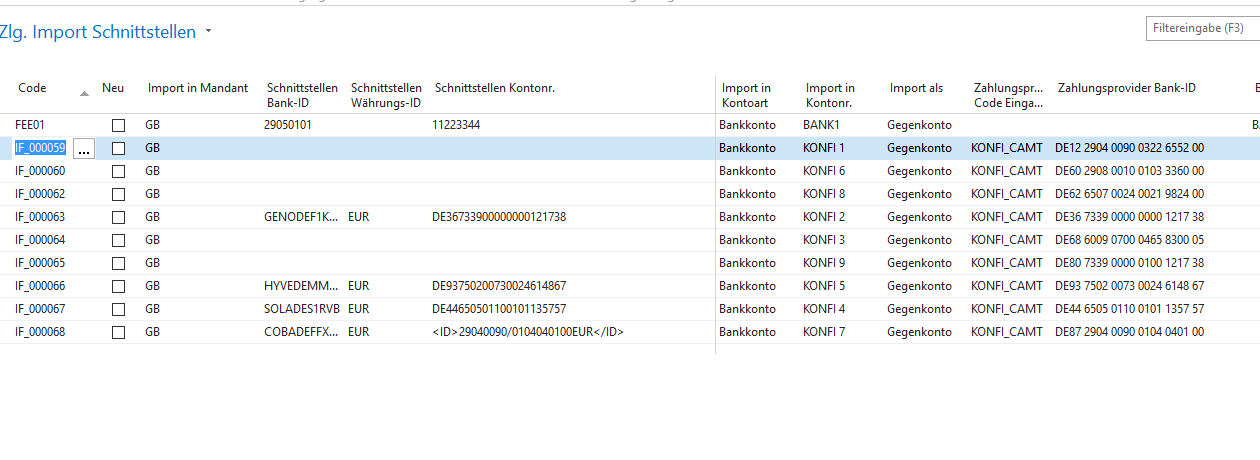
Task: Click the DE87 2904 0090 0104 0401 00 cell
Action: click(1129, 332)
